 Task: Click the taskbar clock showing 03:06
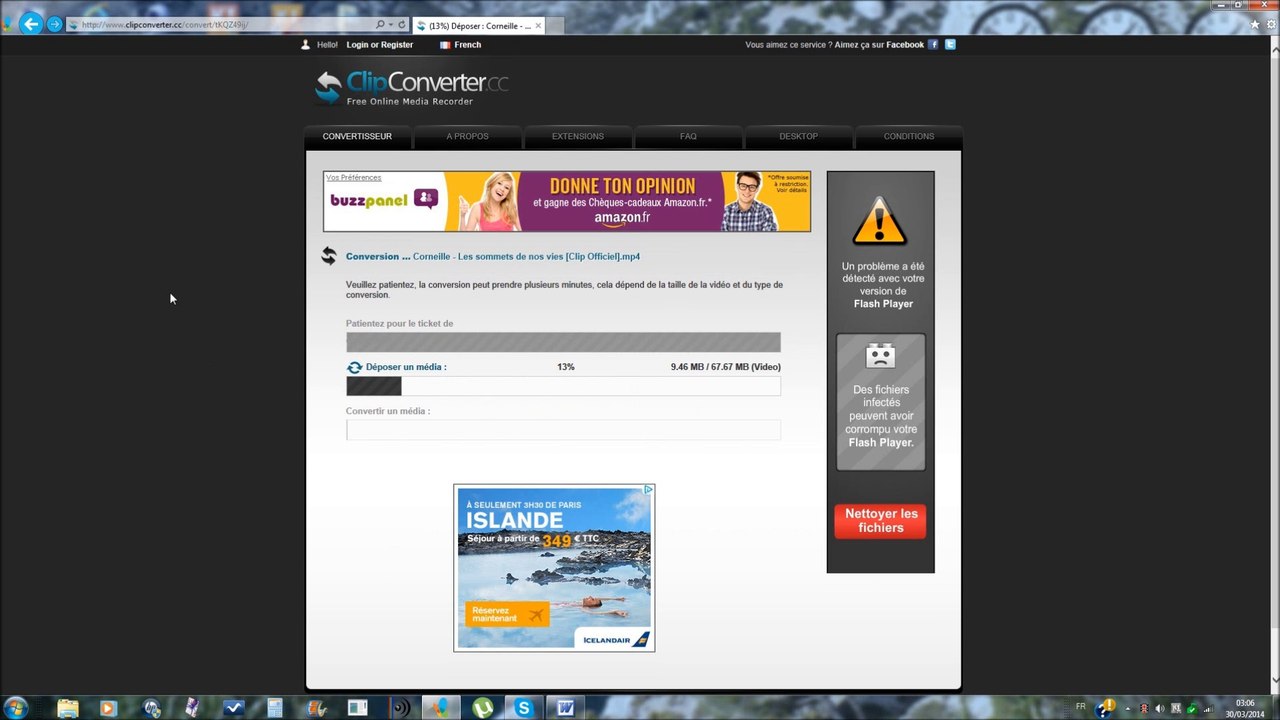tap(1245, 708)
